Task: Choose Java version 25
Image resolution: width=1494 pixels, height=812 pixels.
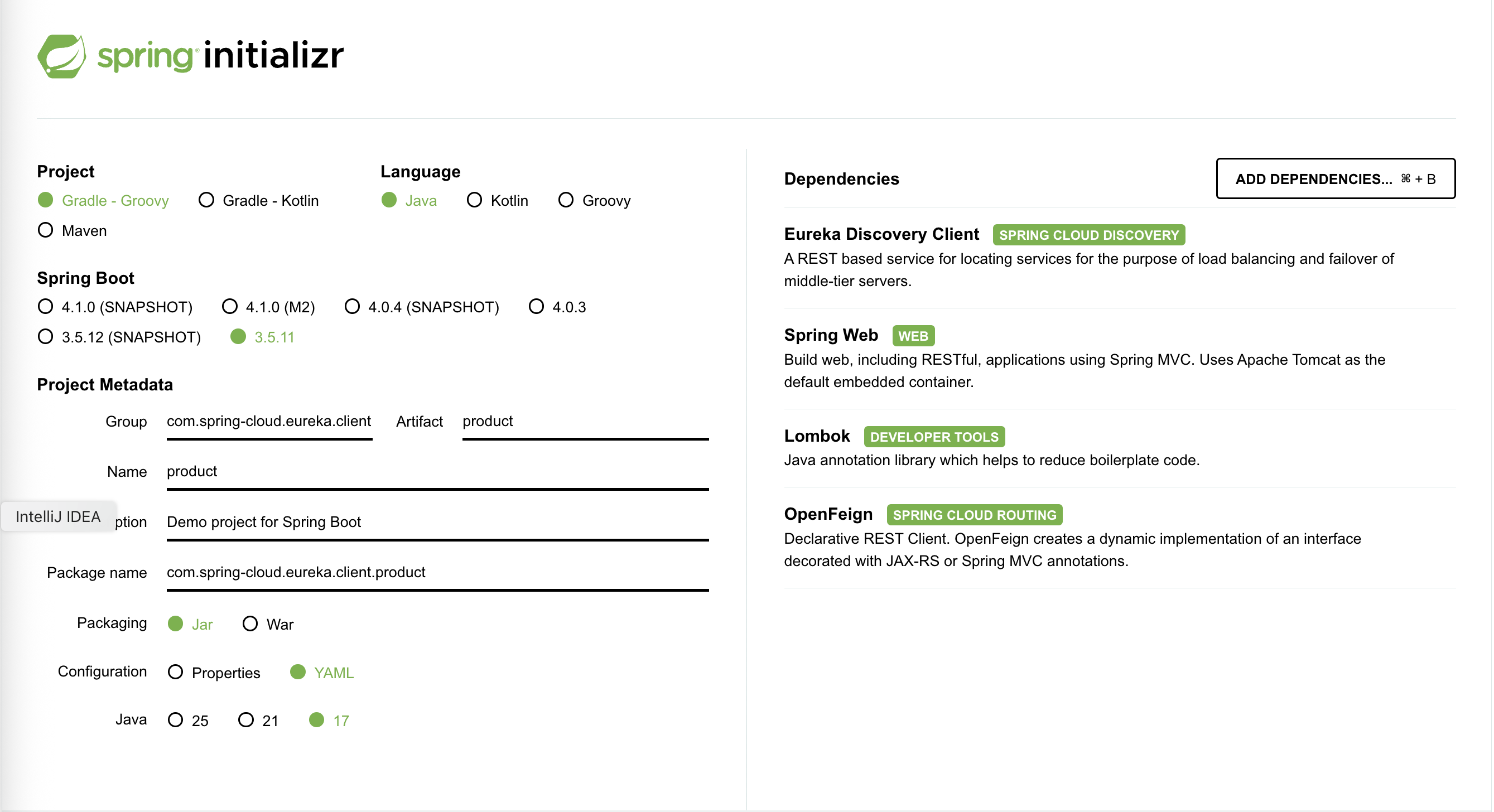Action: (x=188, y=721)
